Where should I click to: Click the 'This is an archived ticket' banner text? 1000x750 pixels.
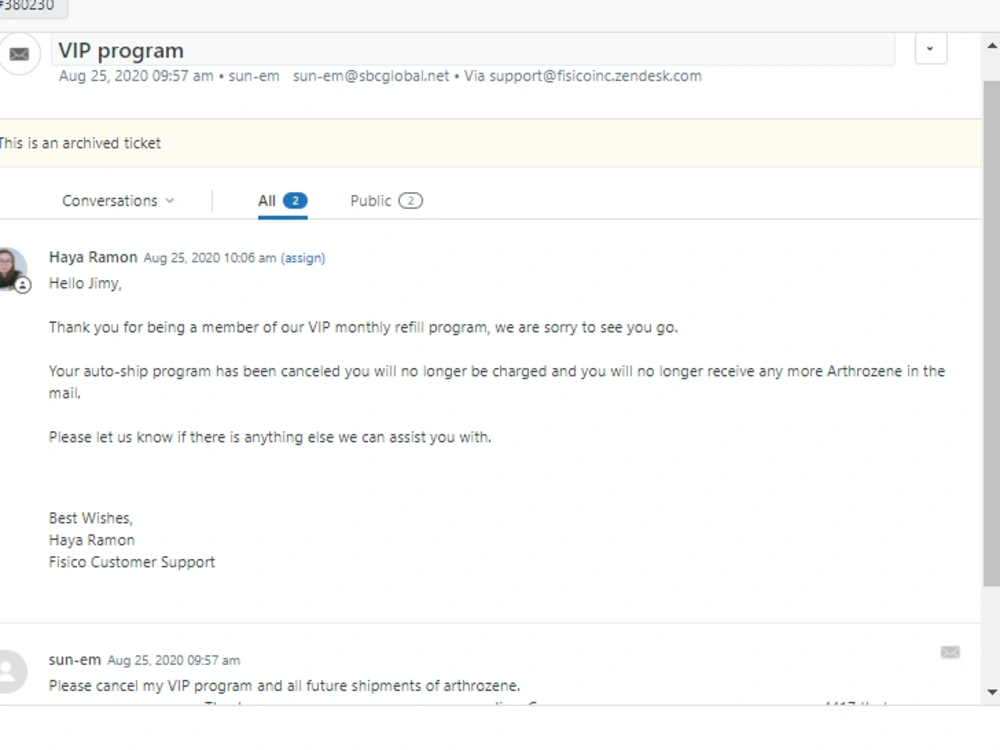pyautogui.click(x=80, y=143)
